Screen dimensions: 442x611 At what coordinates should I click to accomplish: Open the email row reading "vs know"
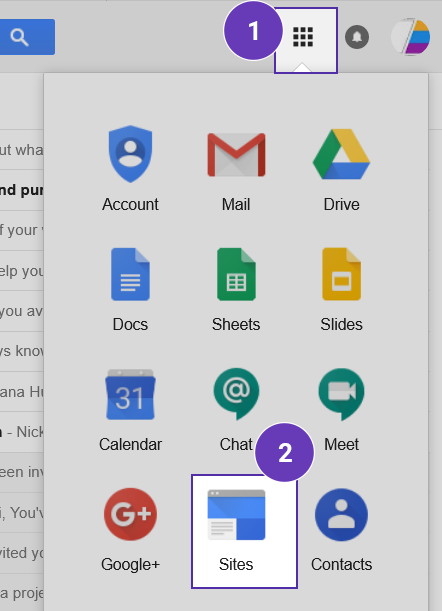pos(22,351)
